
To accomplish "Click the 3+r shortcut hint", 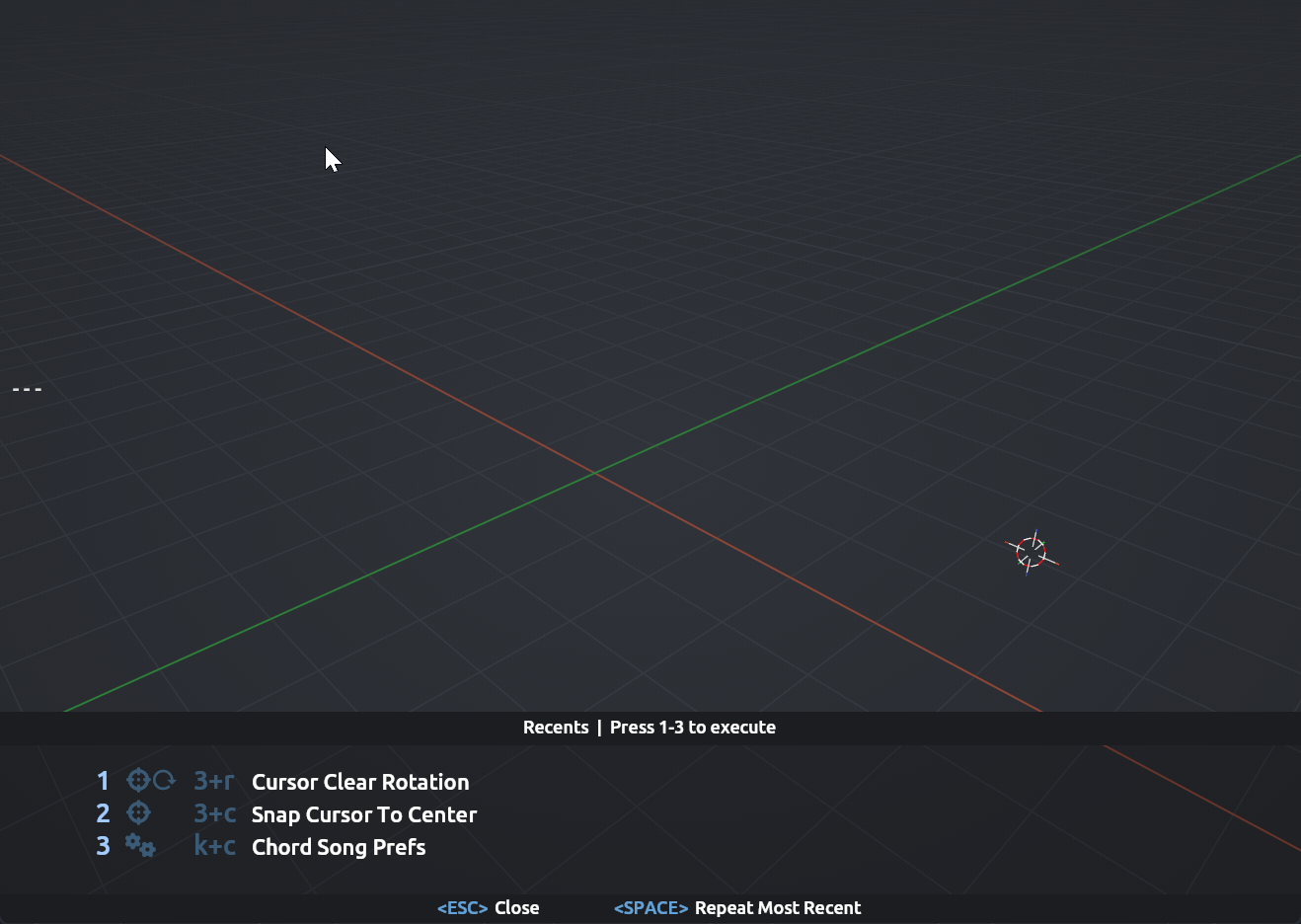I will [x=214, y=782].
